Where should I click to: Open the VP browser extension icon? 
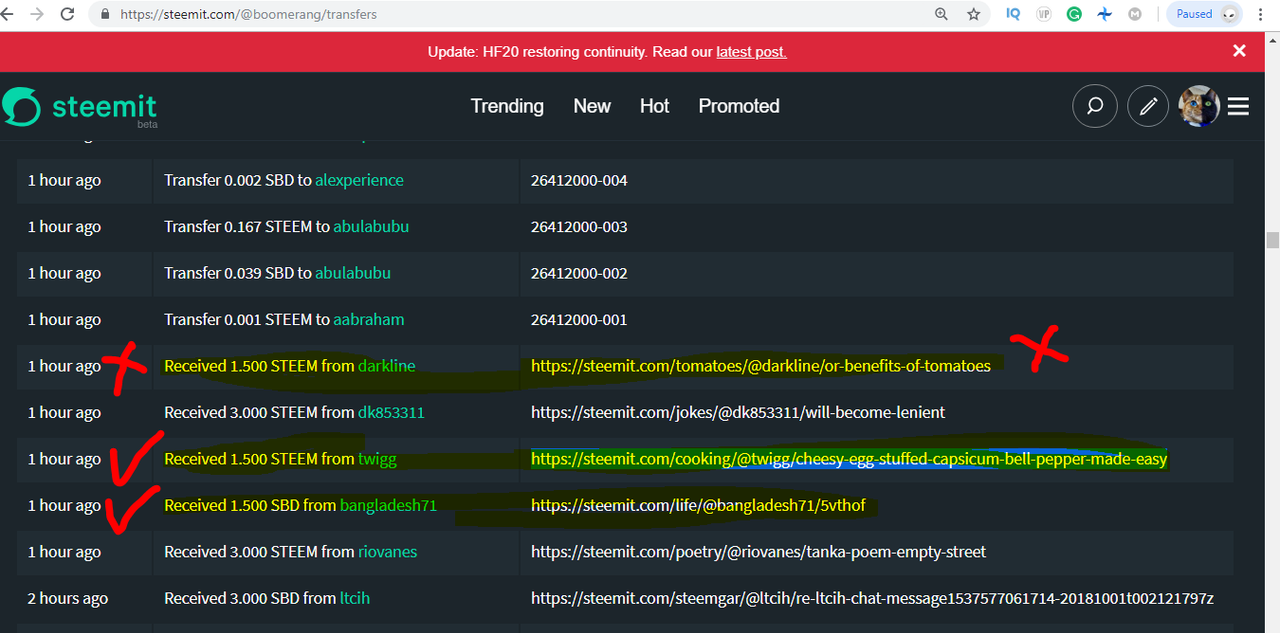(x=1044, y=14)
